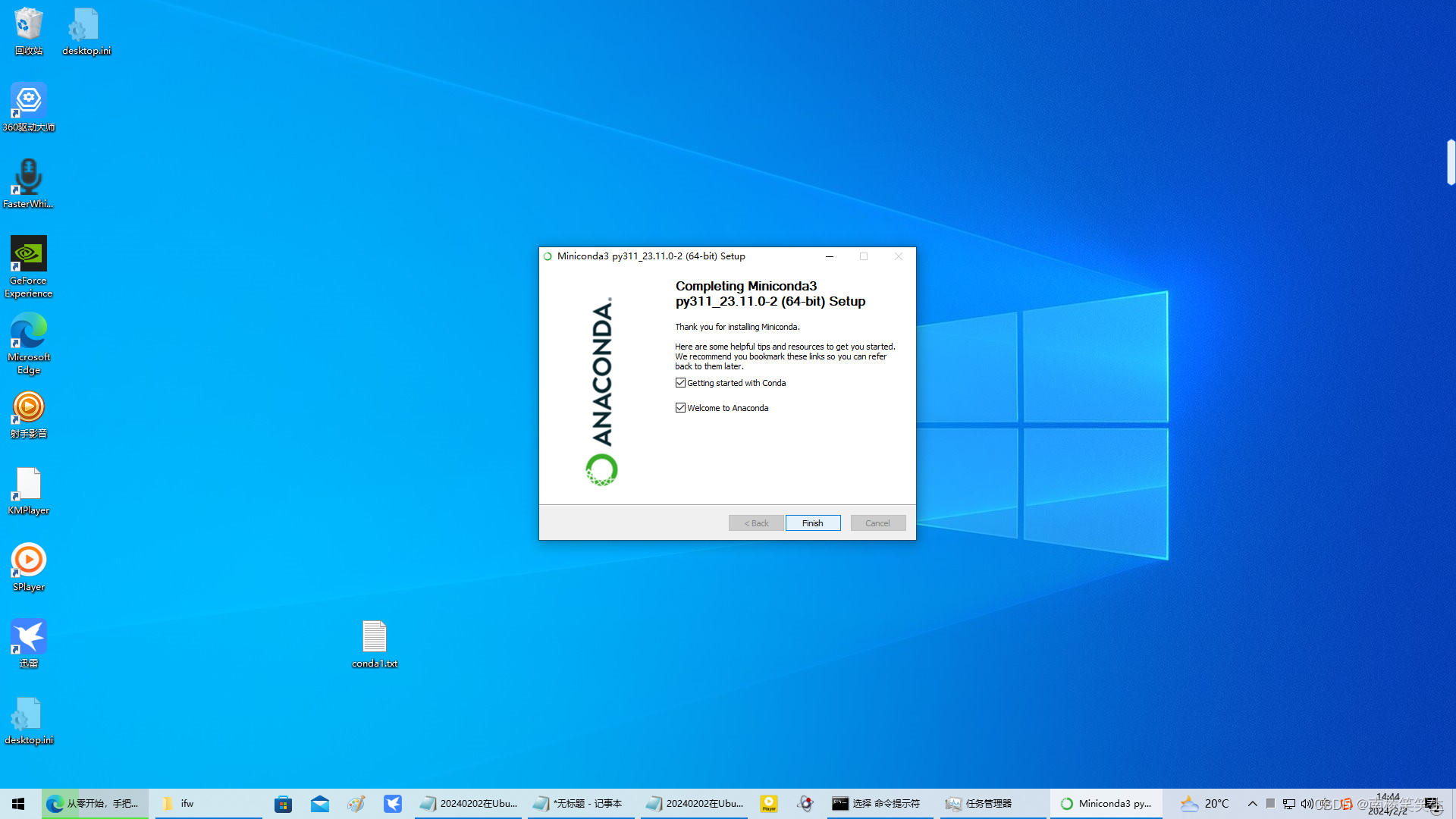Screen dimensions: 1456x819
Task: Open the network icon in system tray
Action: click(1288, 804)
